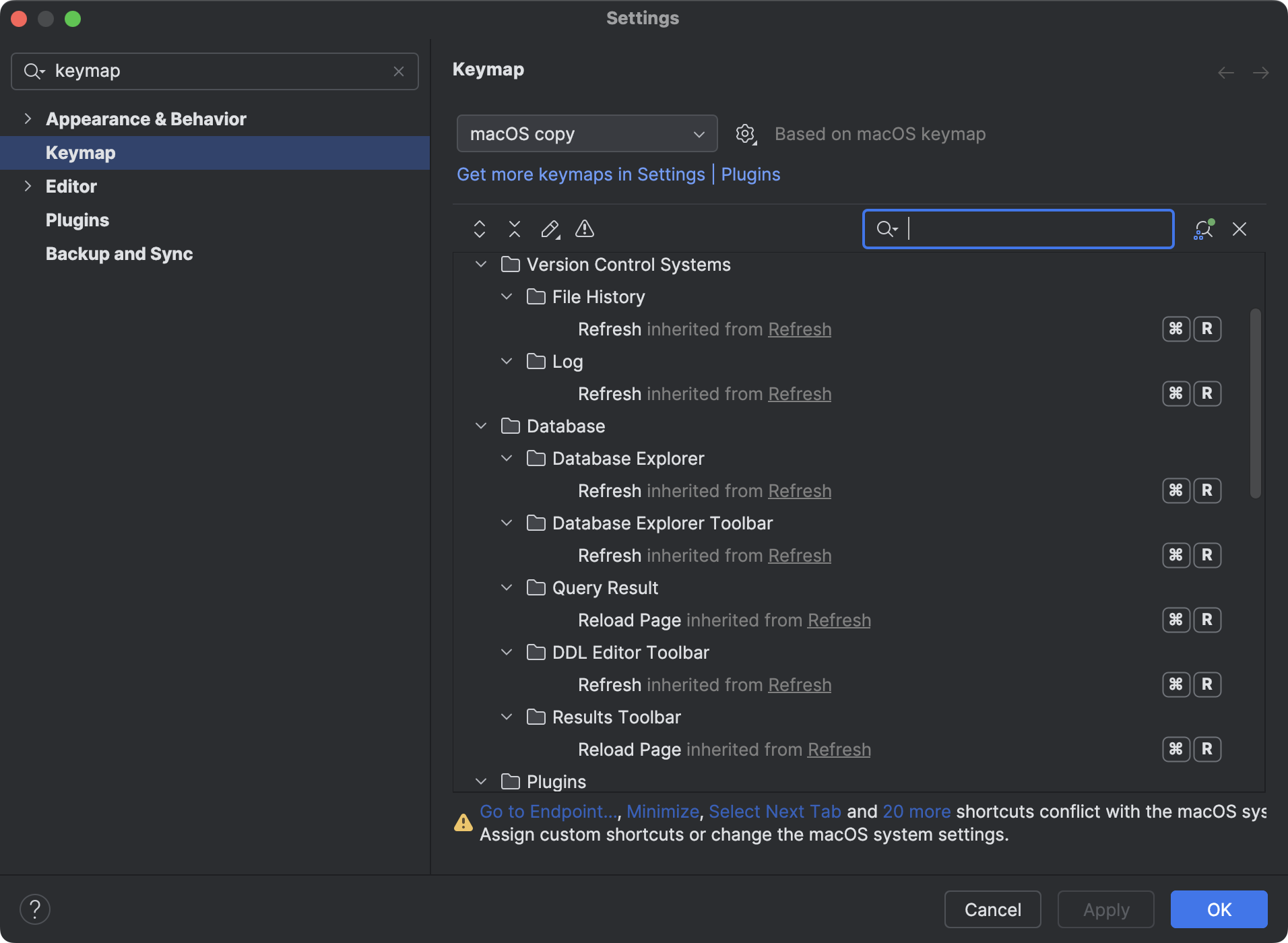The height and width of the screenshot is (943, 1288).
Task: Open Backup and Sync settings page
Action: click(x=119, y=254)
